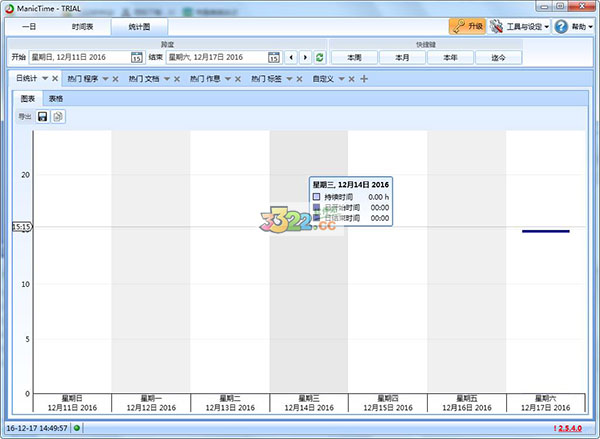
Task: Open the start date calendar picker
Action: pos(136,58)
